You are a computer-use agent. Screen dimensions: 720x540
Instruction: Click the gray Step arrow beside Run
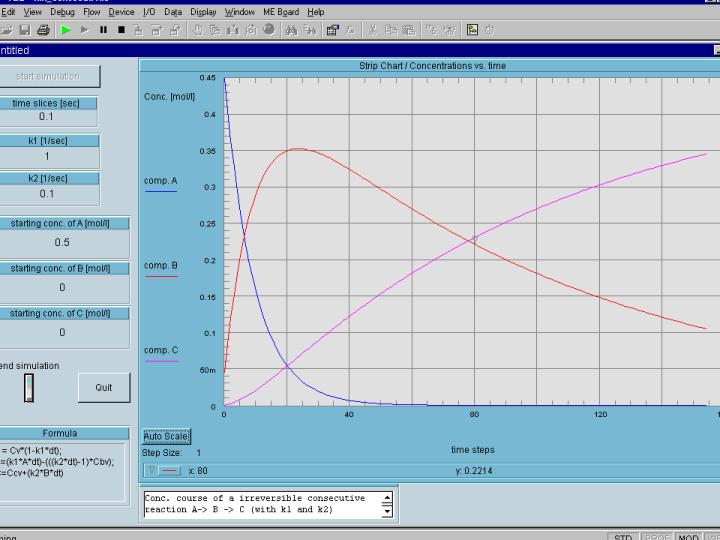click(85, 30)
